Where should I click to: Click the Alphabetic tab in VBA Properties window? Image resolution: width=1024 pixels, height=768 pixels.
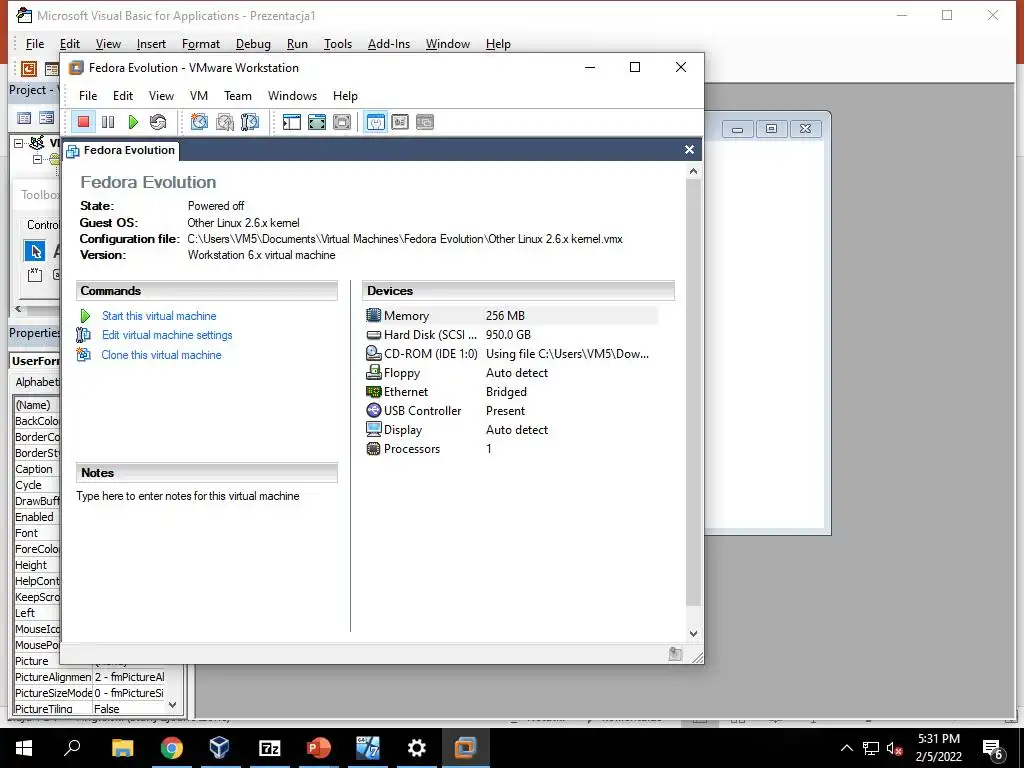(37, 382)
